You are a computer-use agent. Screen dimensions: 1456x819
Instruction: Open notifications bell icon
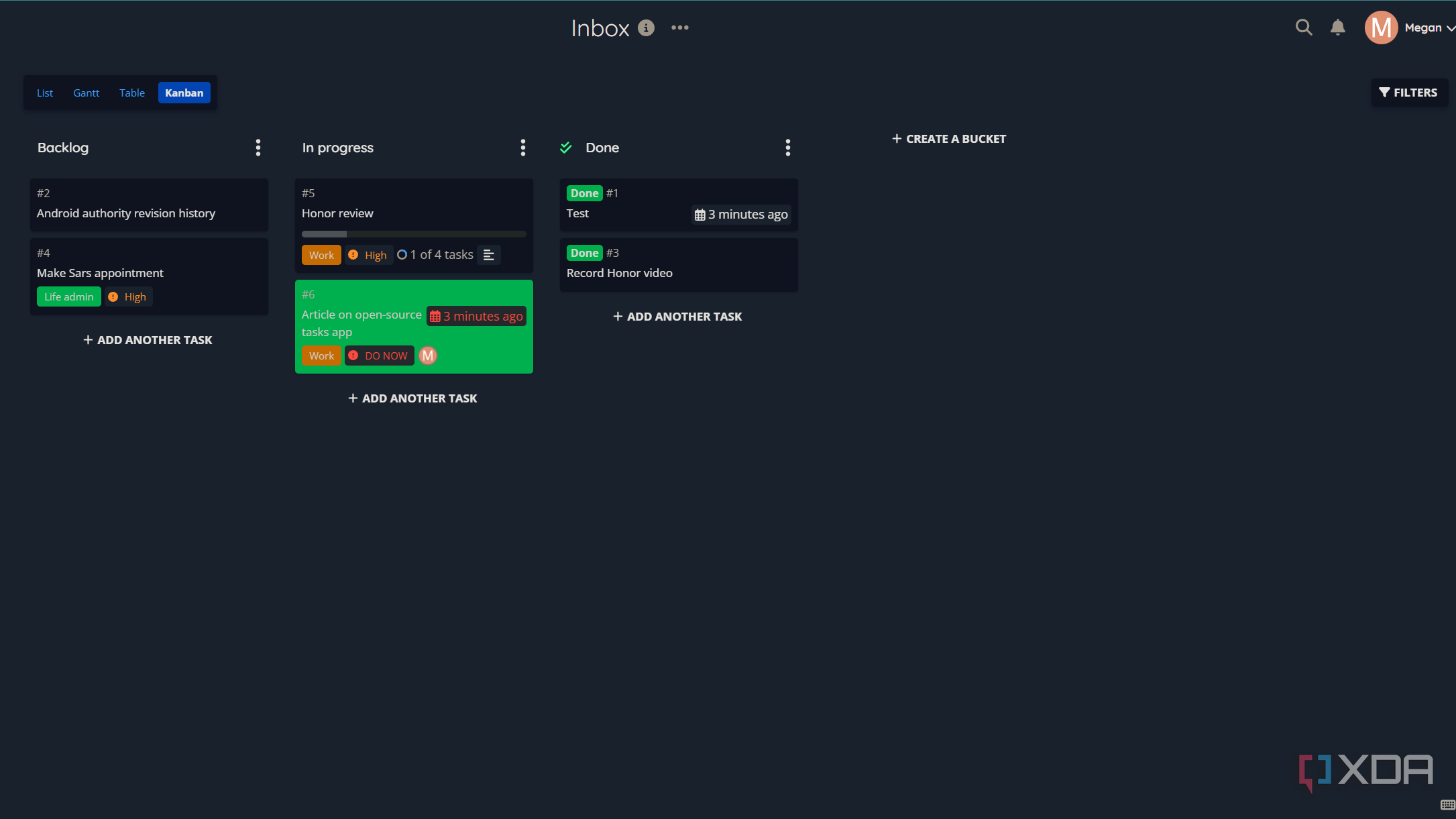click(1337, 28)
